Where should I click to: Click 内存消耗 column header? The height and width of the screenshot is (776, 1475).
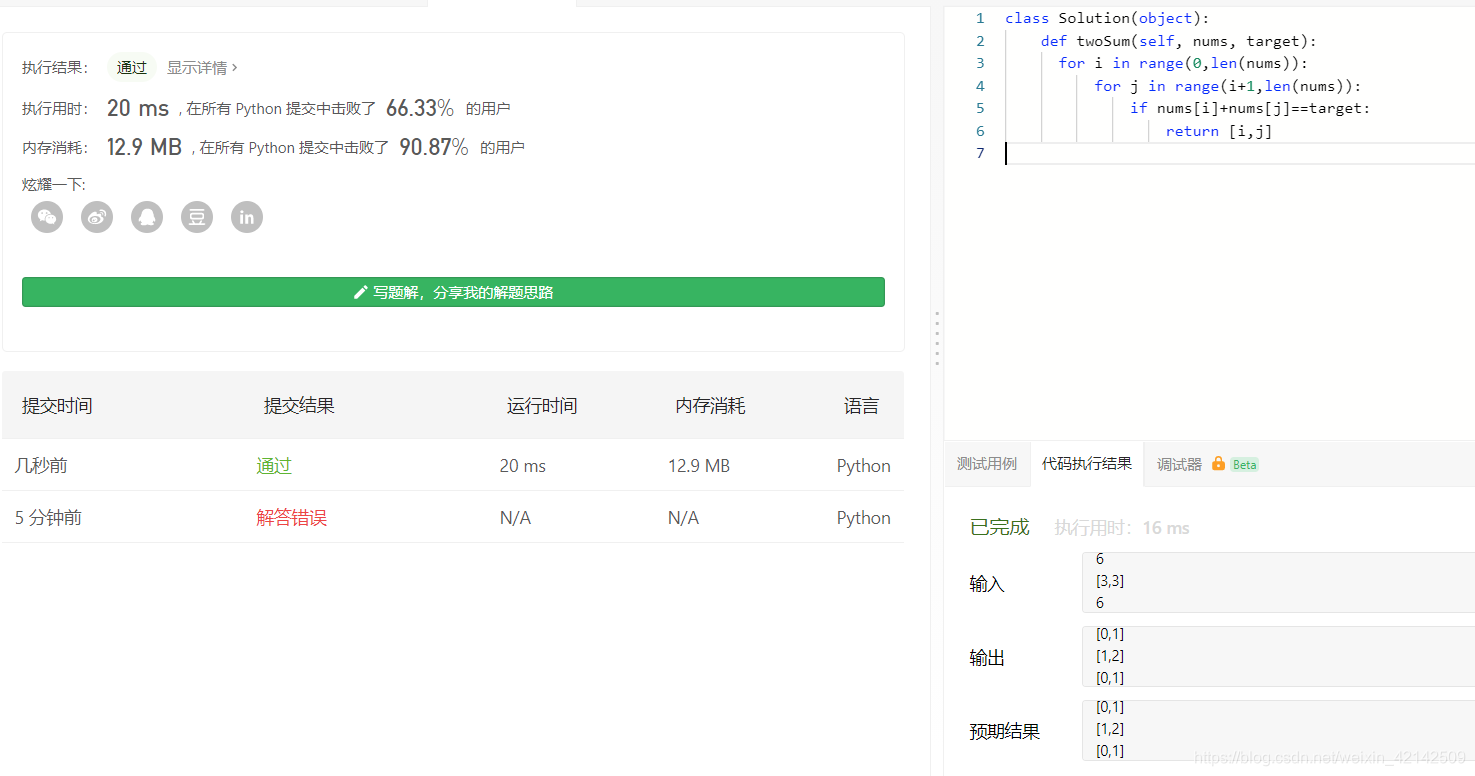(710, 406)
